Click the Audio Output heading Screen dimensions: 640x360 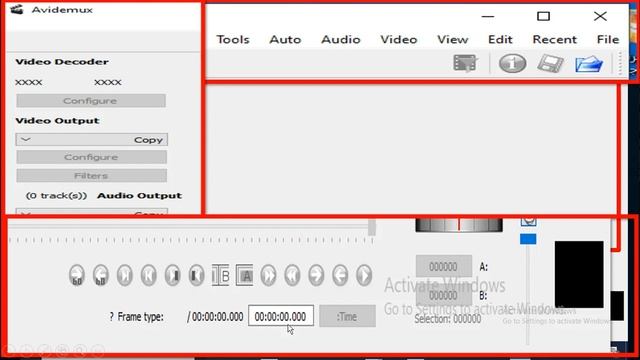139,196
